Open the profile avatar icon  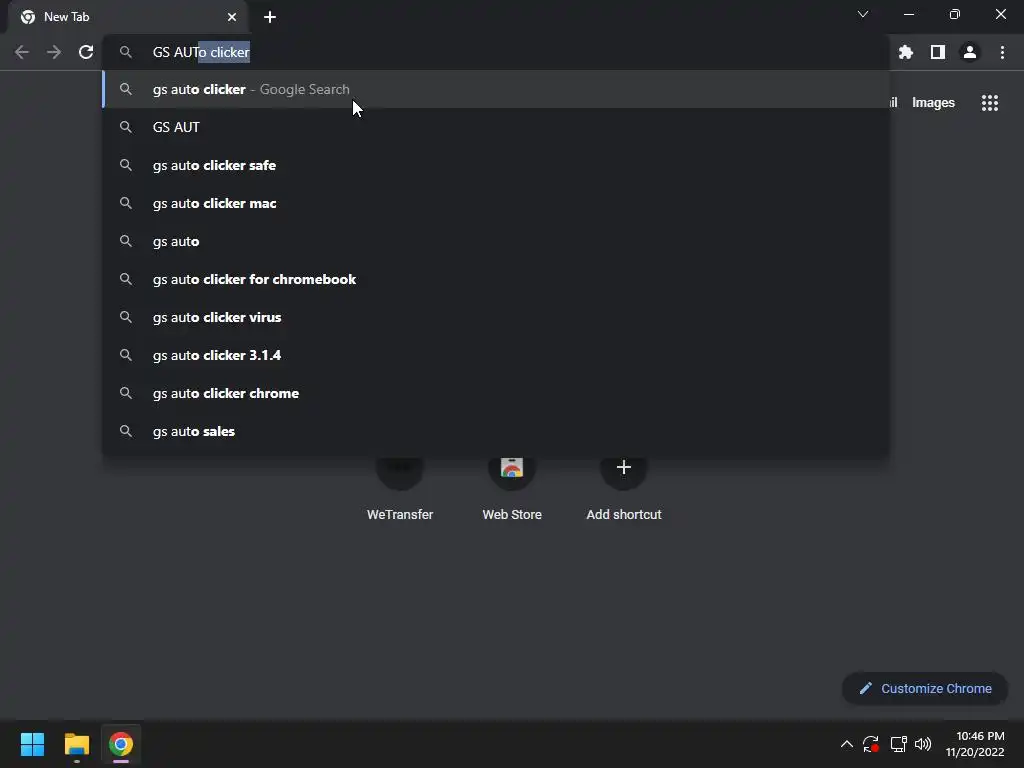pyautogui.click(x=970, y=52)
